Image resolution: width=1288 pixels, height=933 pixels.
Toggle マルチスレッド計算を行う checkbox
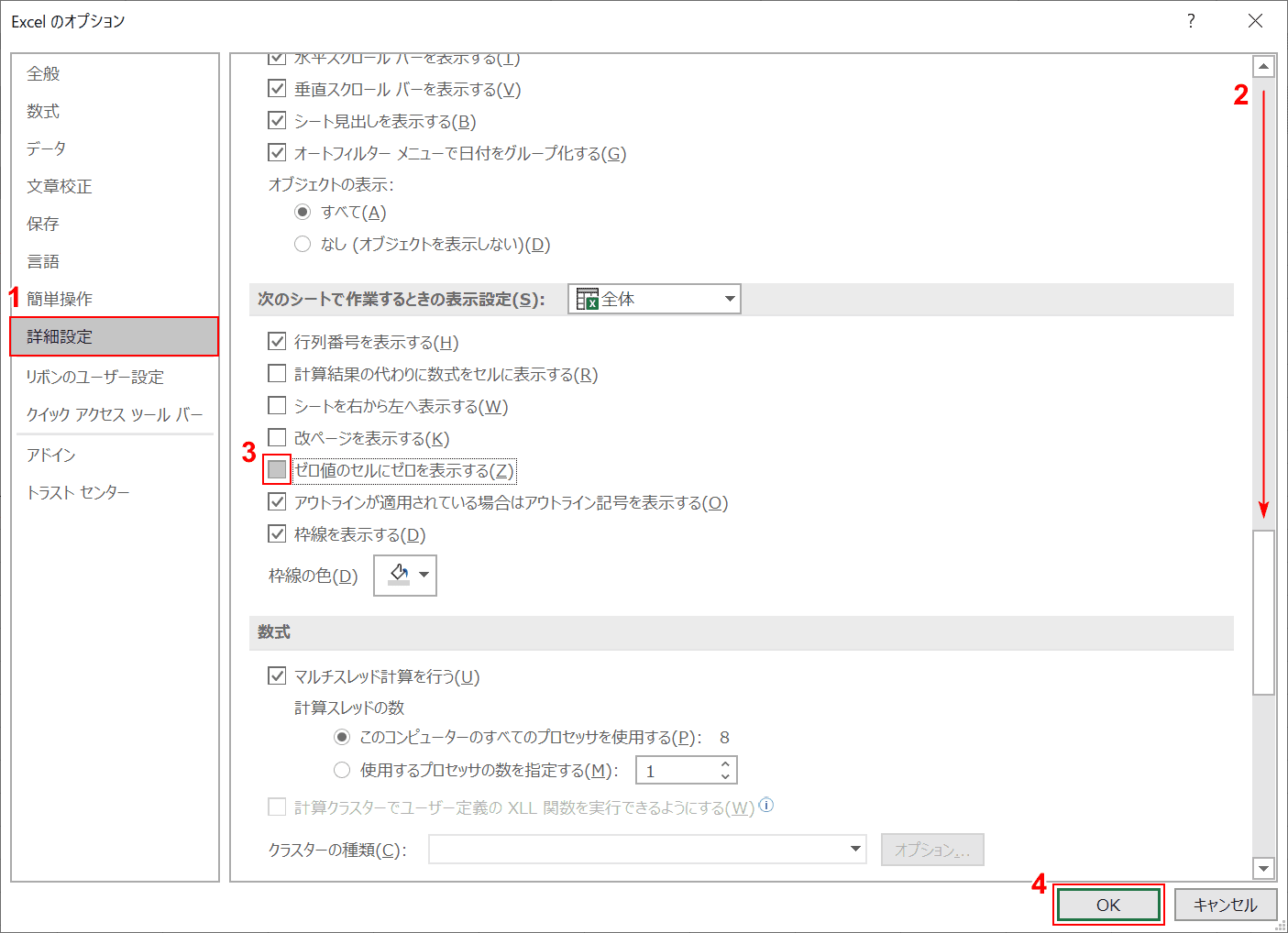point(277,676)
